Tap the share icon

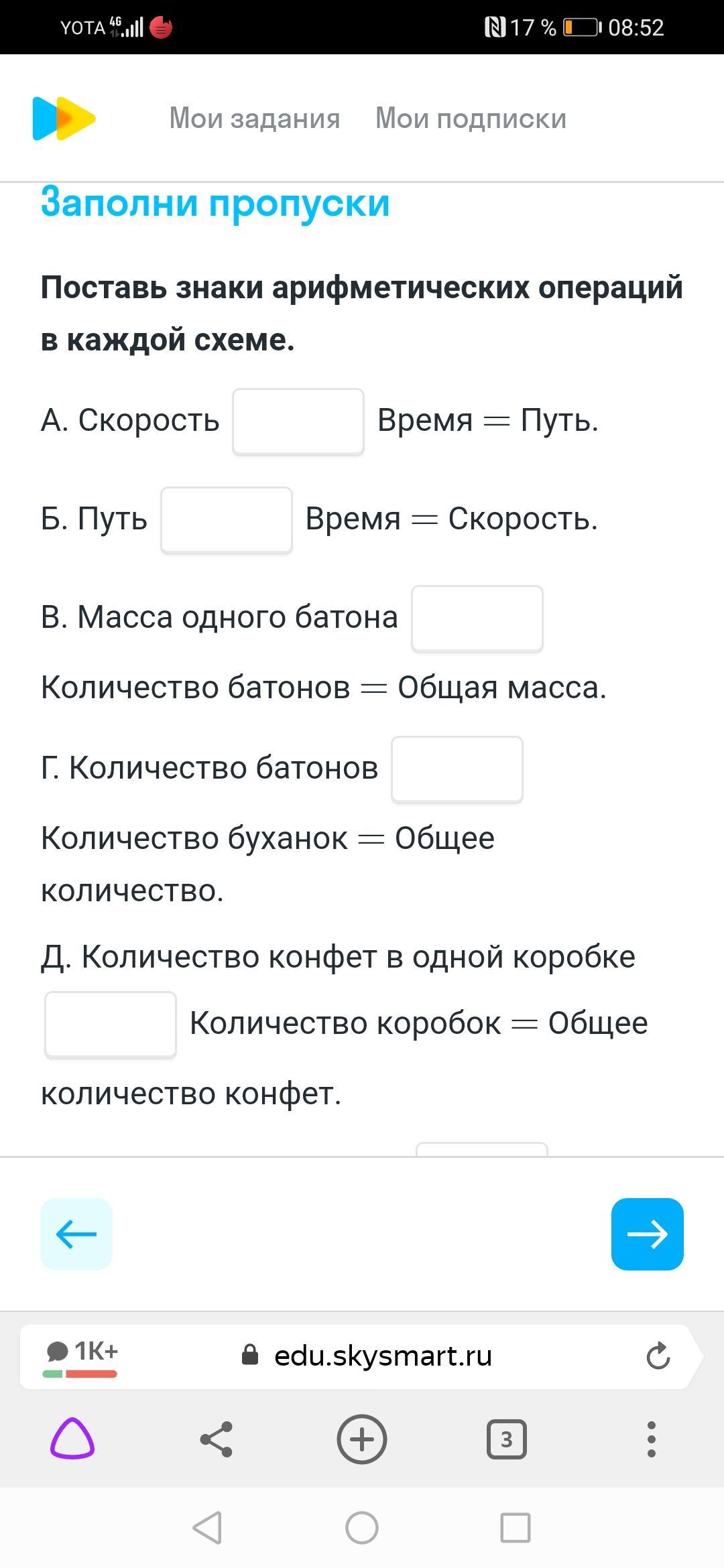tap(217, 1439)
